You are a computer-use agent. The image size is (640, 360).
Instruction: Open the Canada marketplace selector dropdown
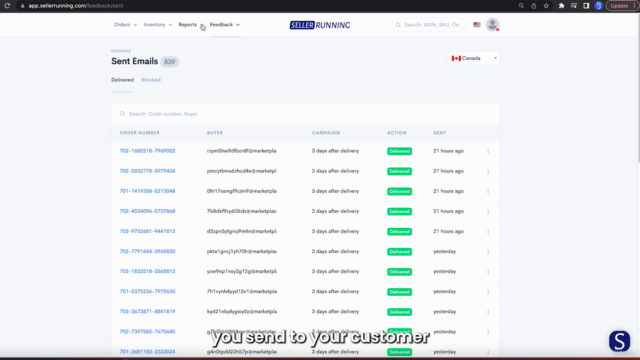[473, 58]
